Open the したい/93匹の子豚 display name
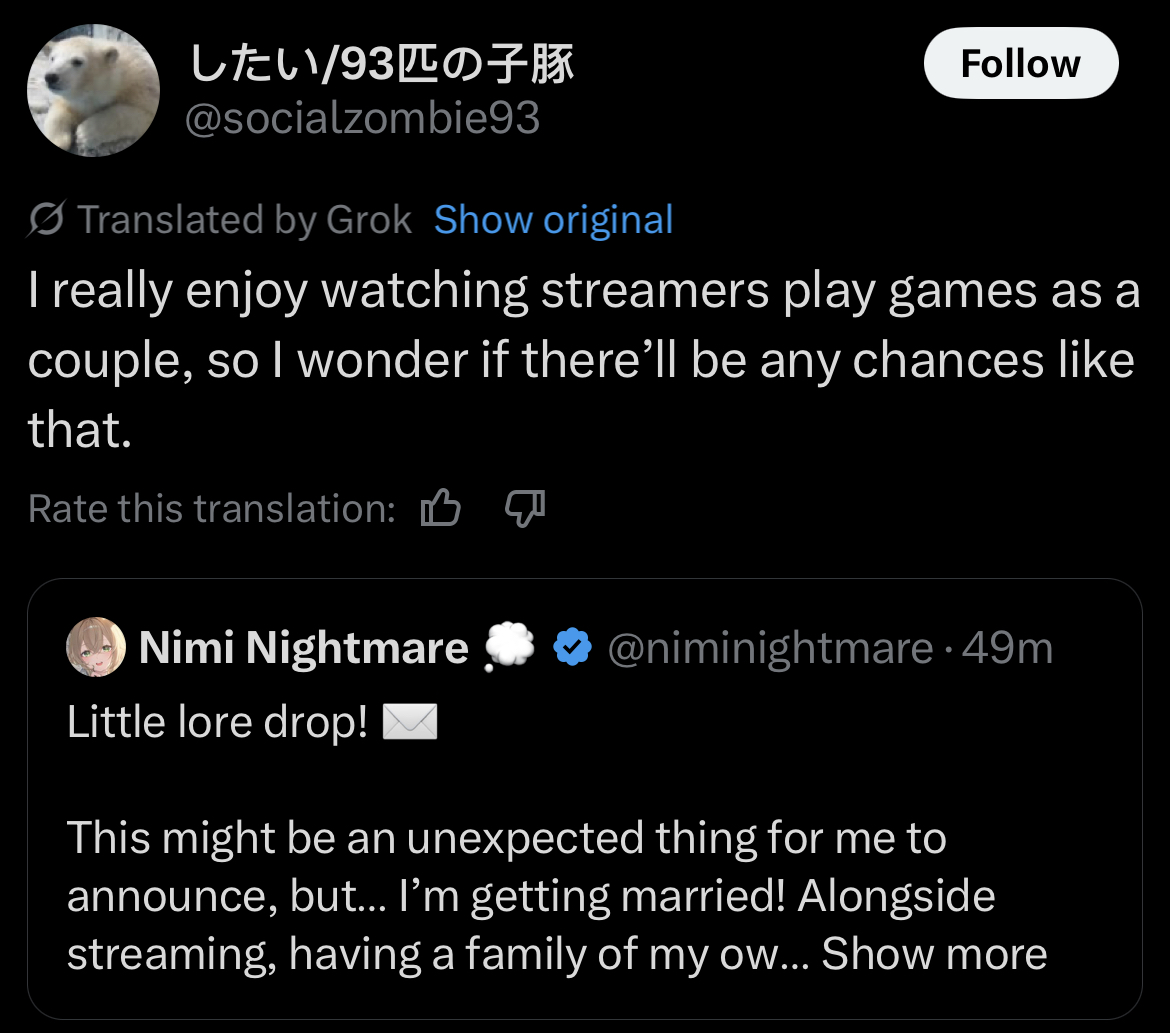 (381, 66)
